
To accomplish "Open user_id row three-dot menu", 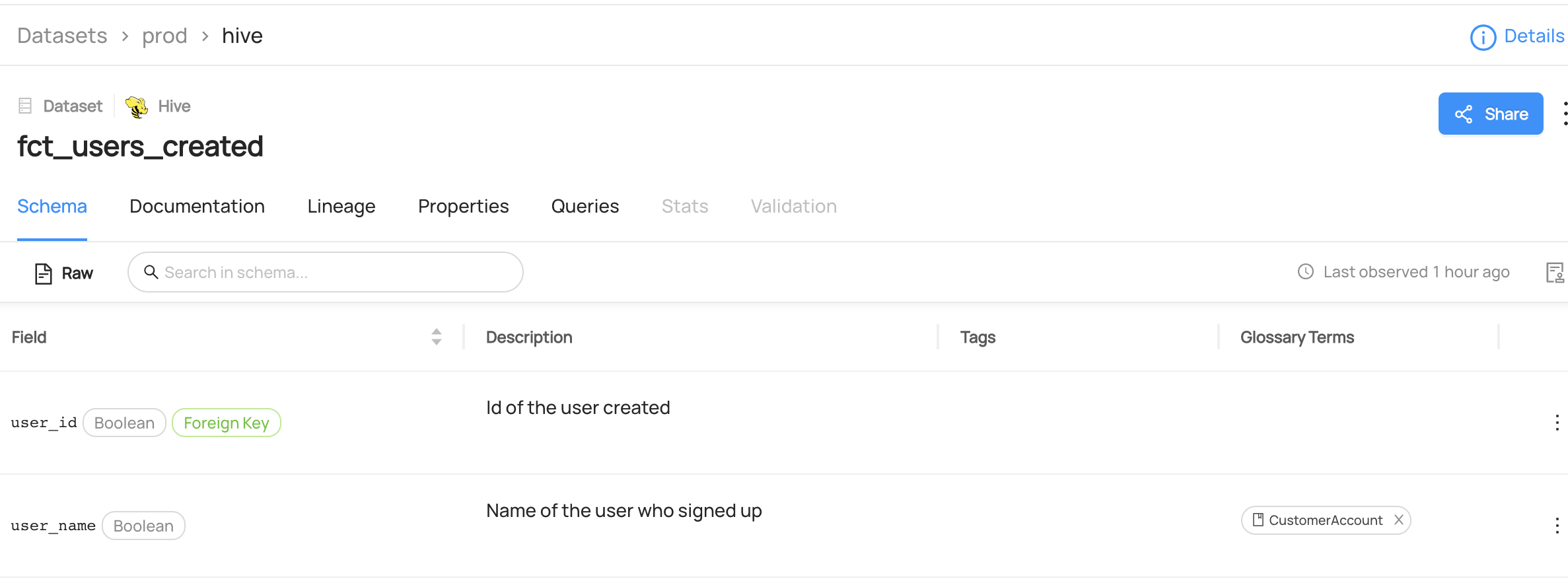I will (x=1557, y=423).
